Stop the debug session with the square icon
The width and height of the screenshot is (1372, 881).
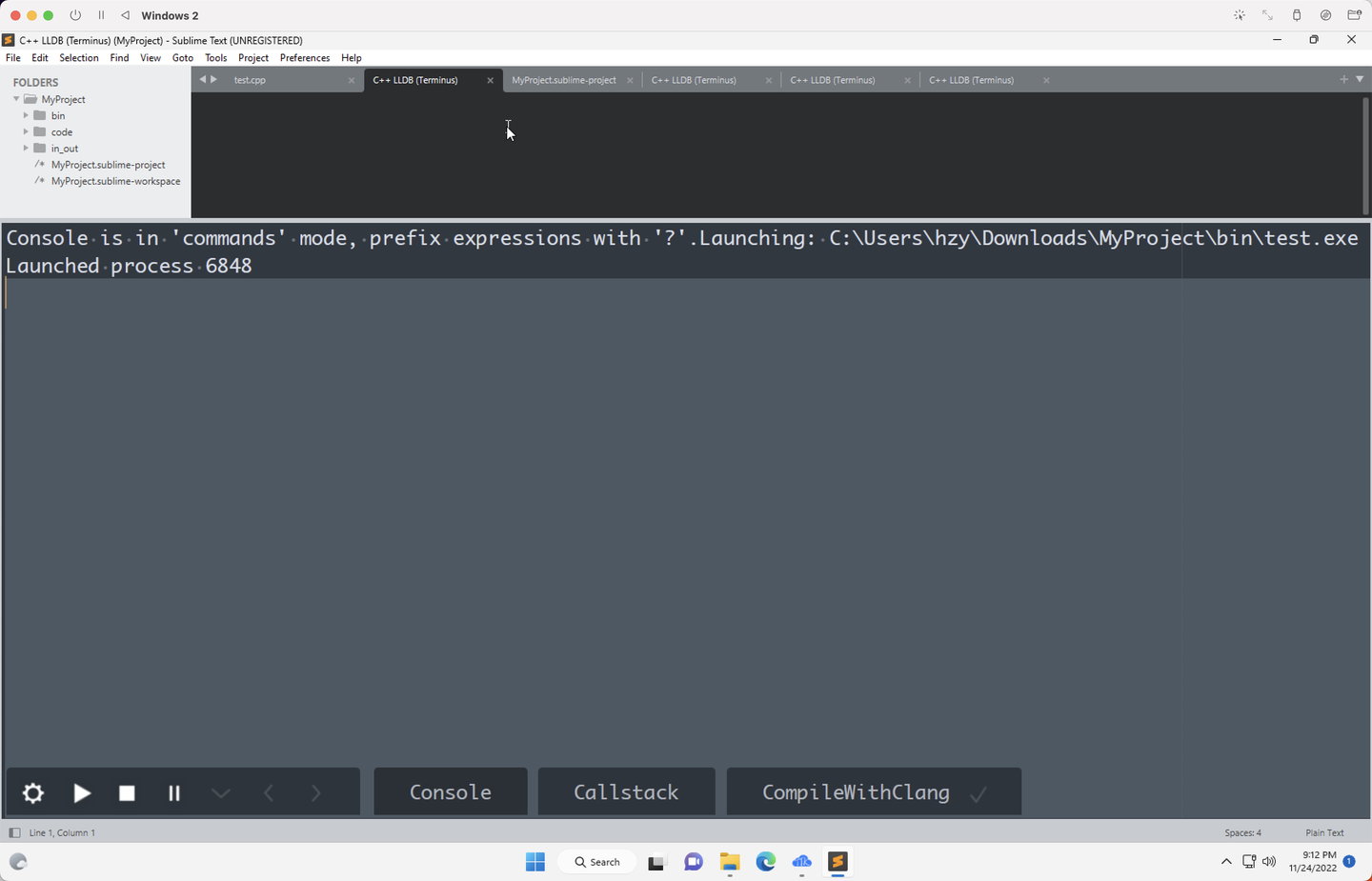pos(127,792)
